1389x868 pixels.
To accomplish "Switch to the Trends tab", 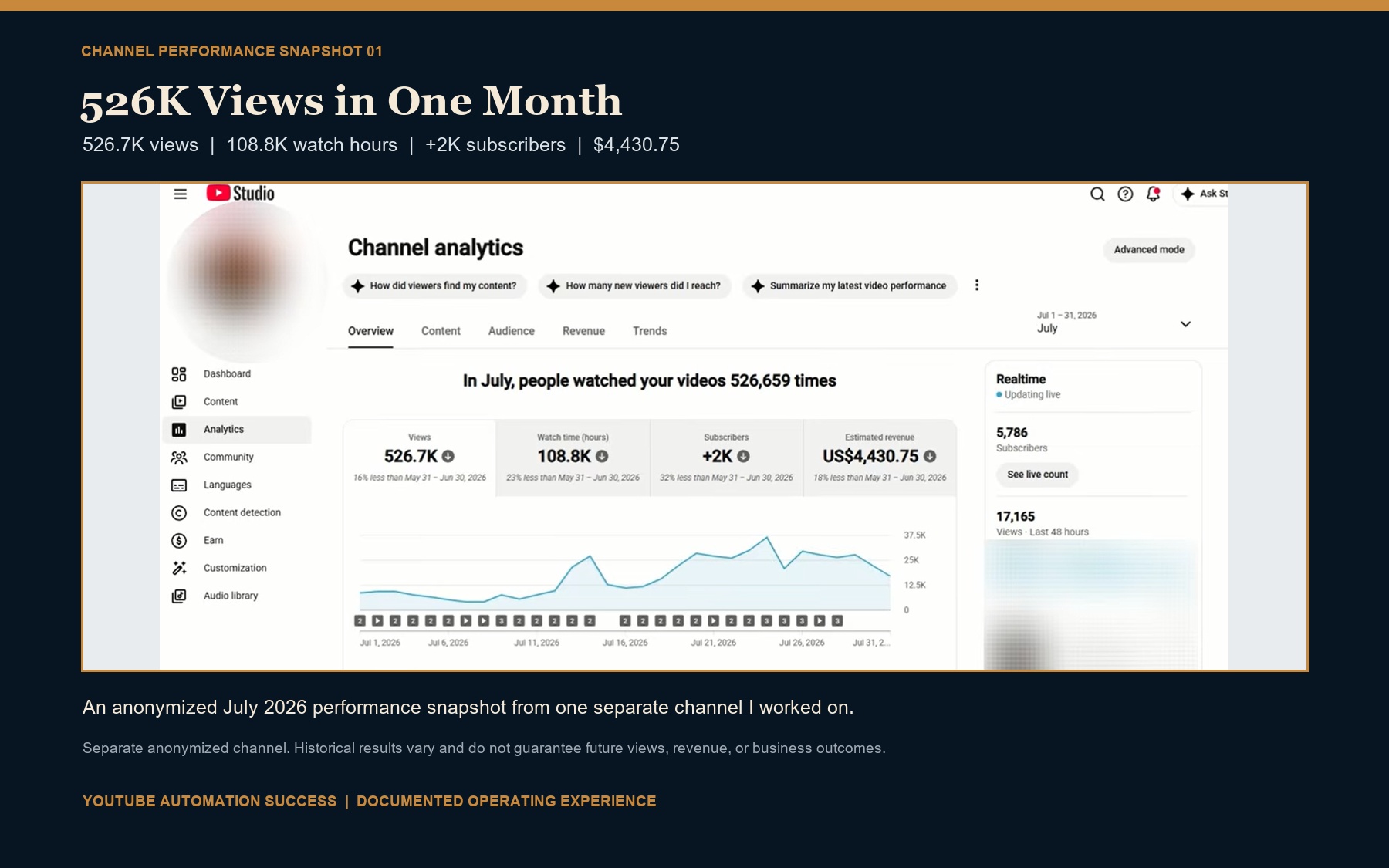I will click(x=650, y=331).
